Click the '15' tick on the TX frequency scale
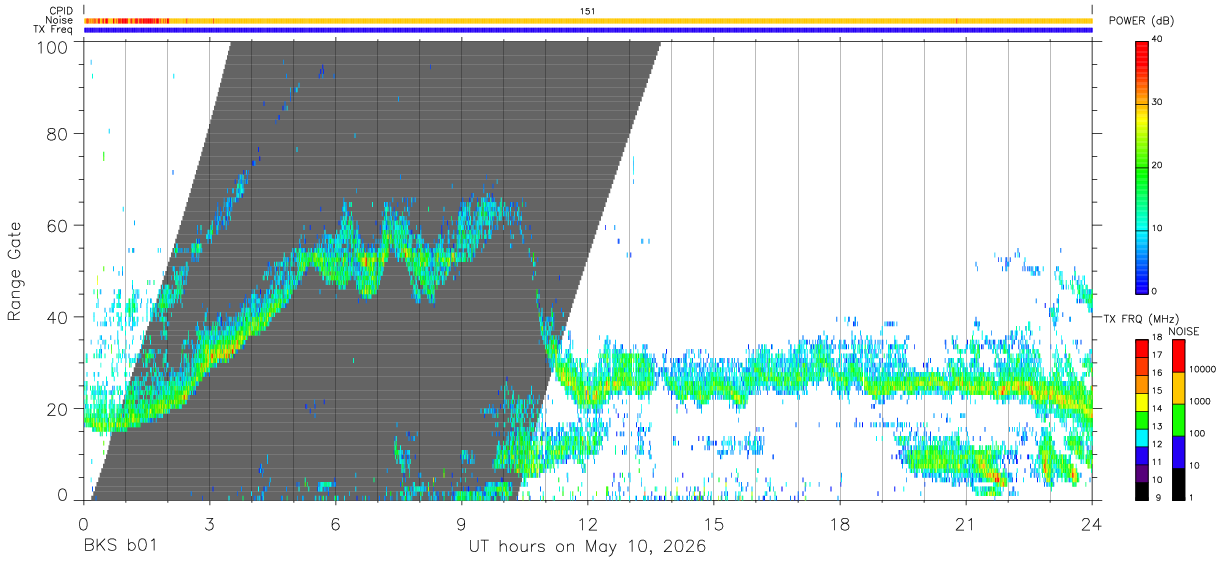Viewport: 1228px width, 567px height. pyautogui.click(x=1158, y=392)
